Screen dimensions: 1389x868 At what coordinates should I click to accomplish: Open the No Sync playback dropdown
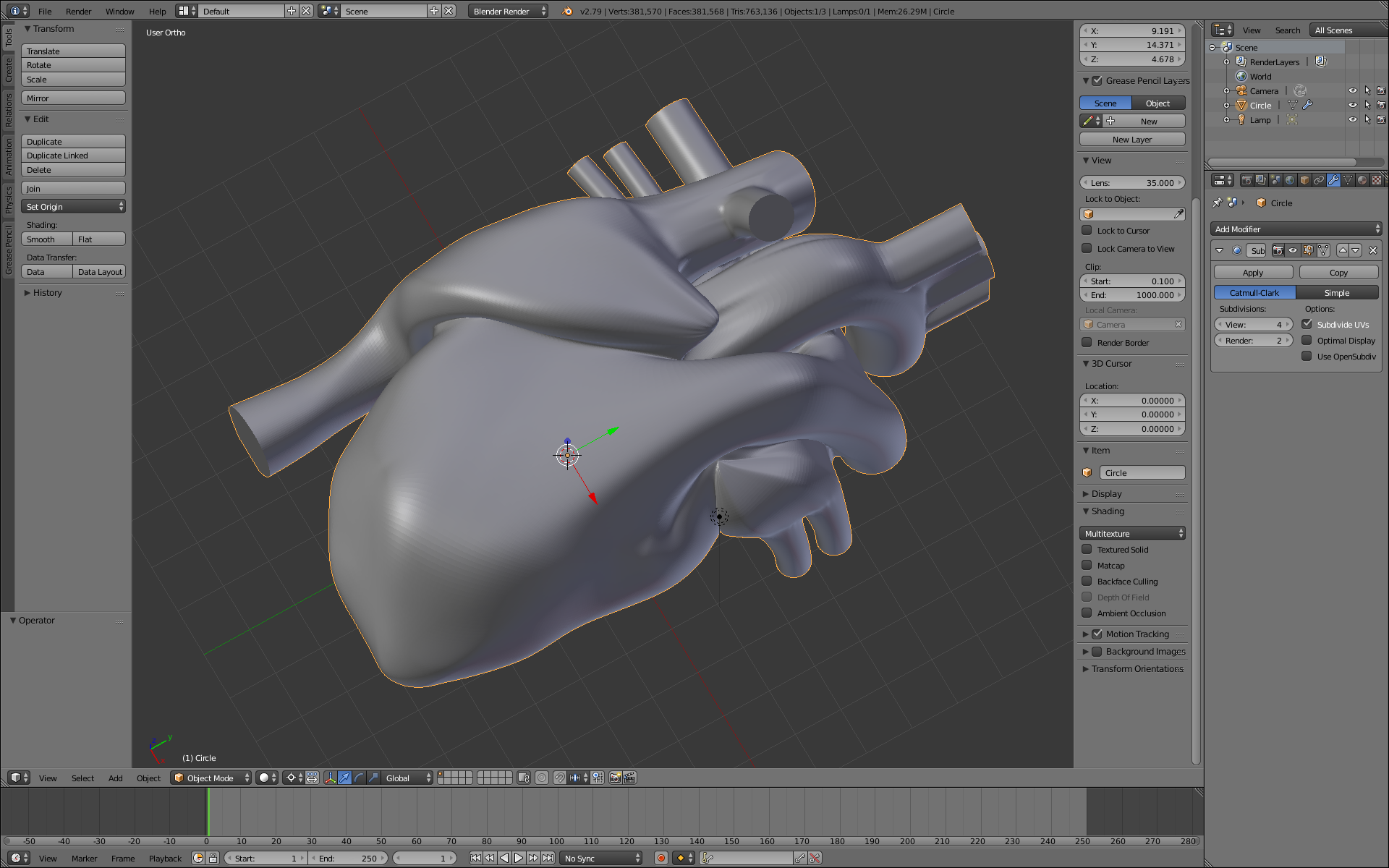pos(602,858)
